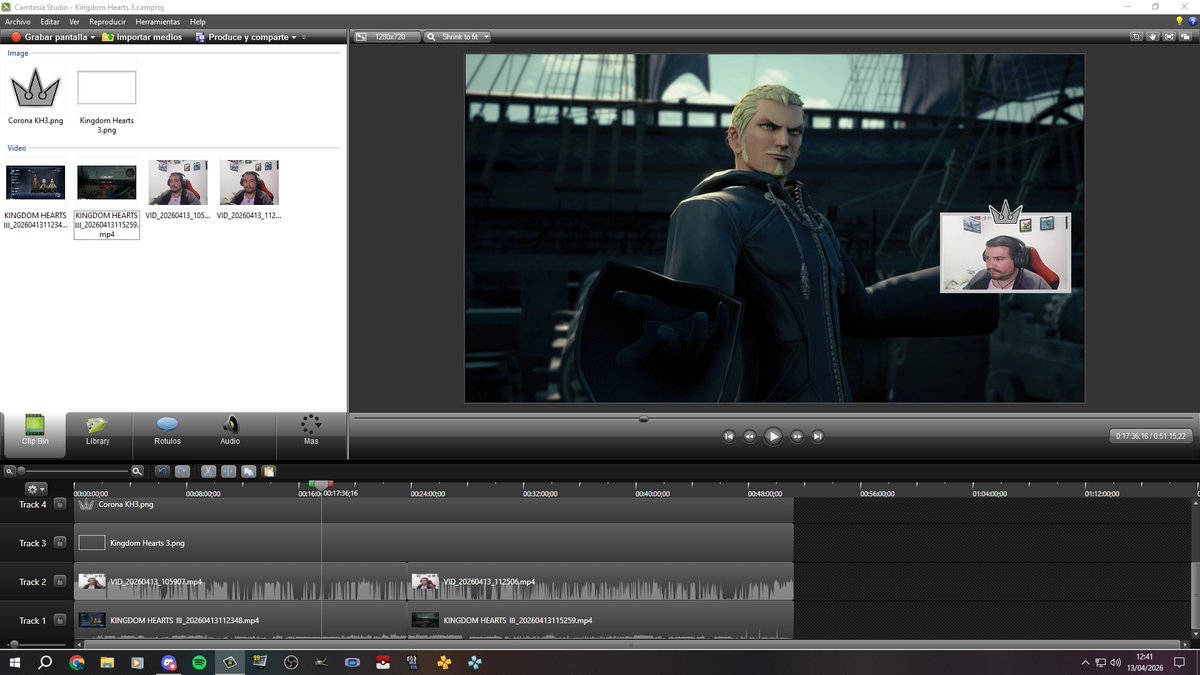Viewport: 1200px width, 675px height.
Task: Open the Ver menu
Action: pyautogui.click(x=74, y=21)
